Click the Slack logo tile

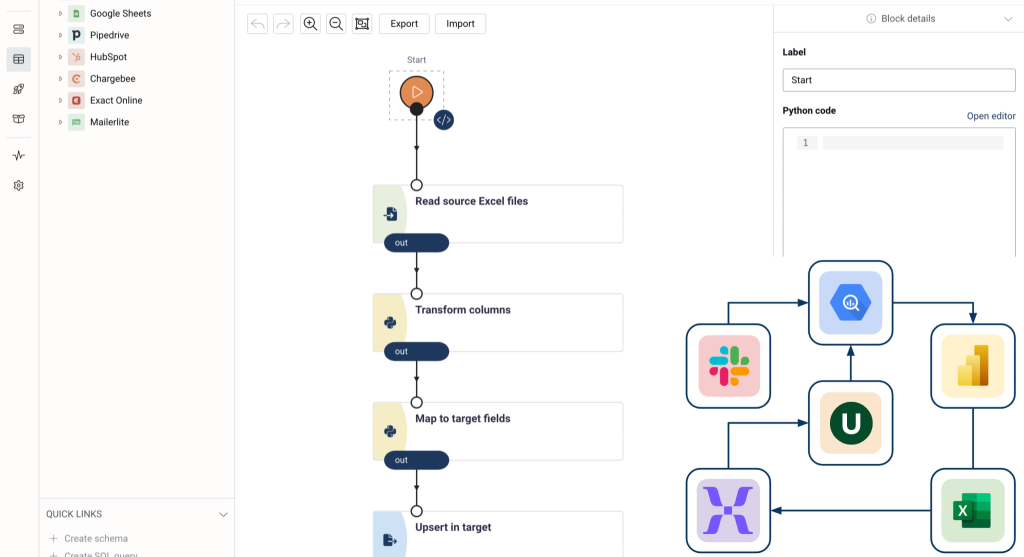pos(729,366)
